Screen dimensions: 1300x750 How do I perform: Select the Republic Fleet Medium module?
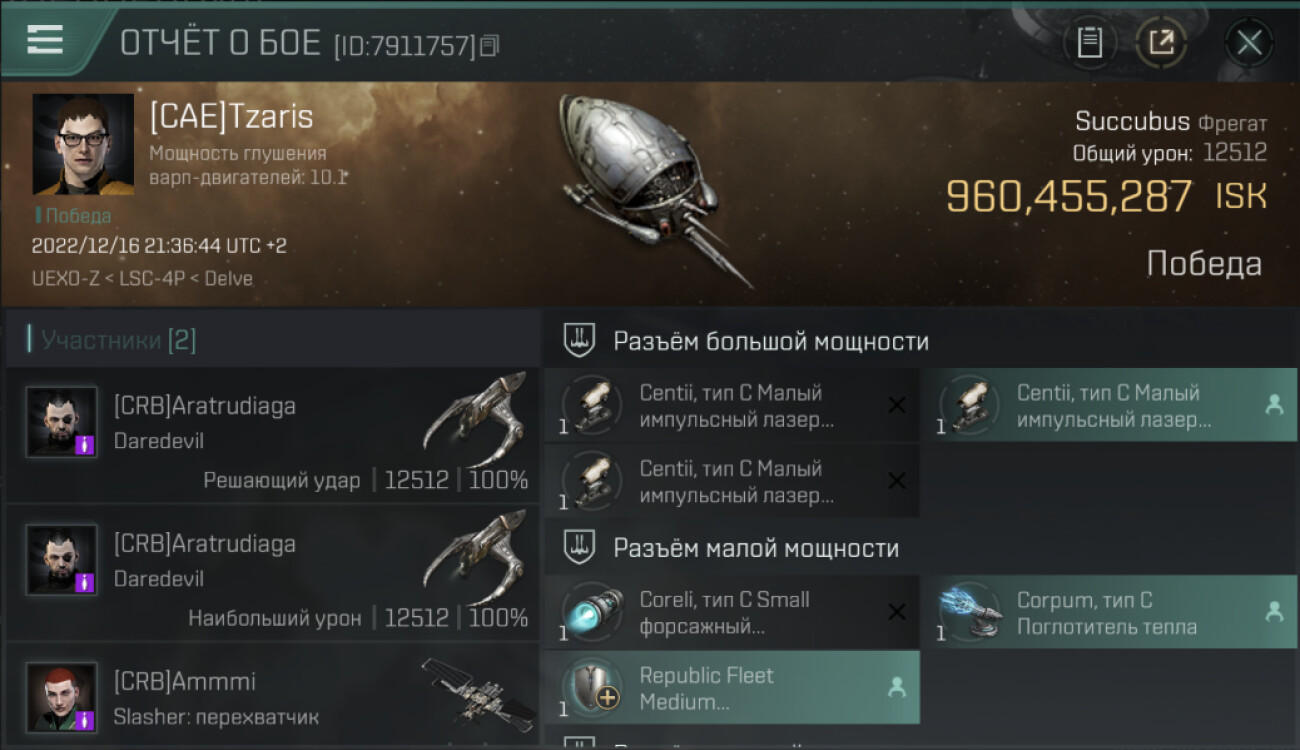[x=732, y=688]
